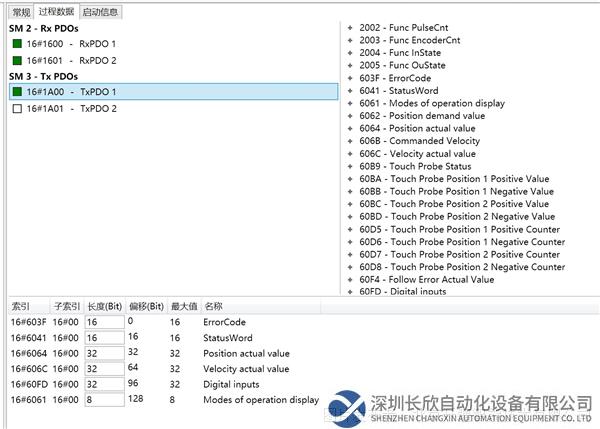Image resolution: width=600 pixels, height=429 pixels.
Task: Toggle the 16#1601 RxPDO 2 checkbox
Action: pos(17,60)
